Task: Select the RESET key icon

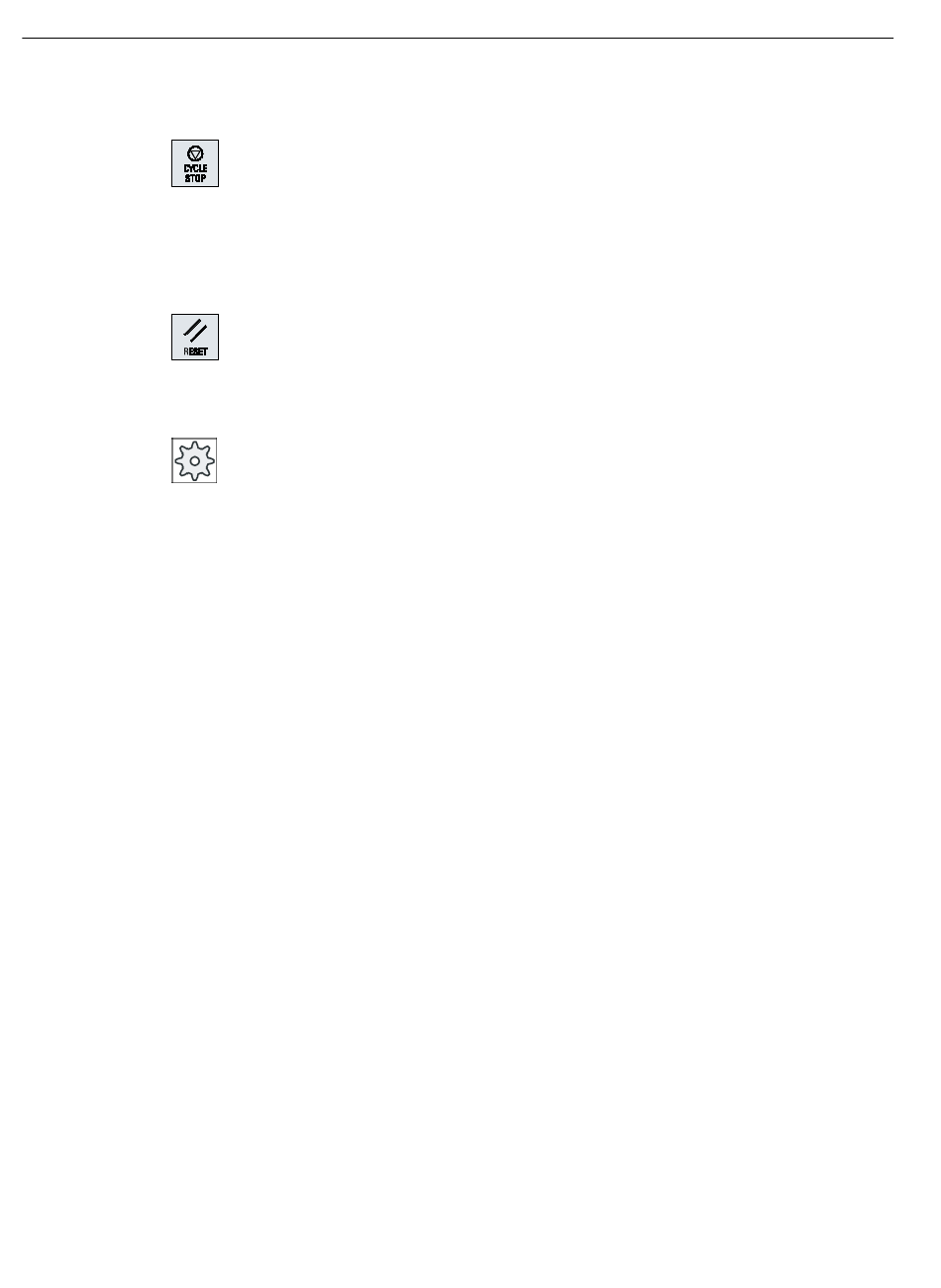Action: [195, 337]
